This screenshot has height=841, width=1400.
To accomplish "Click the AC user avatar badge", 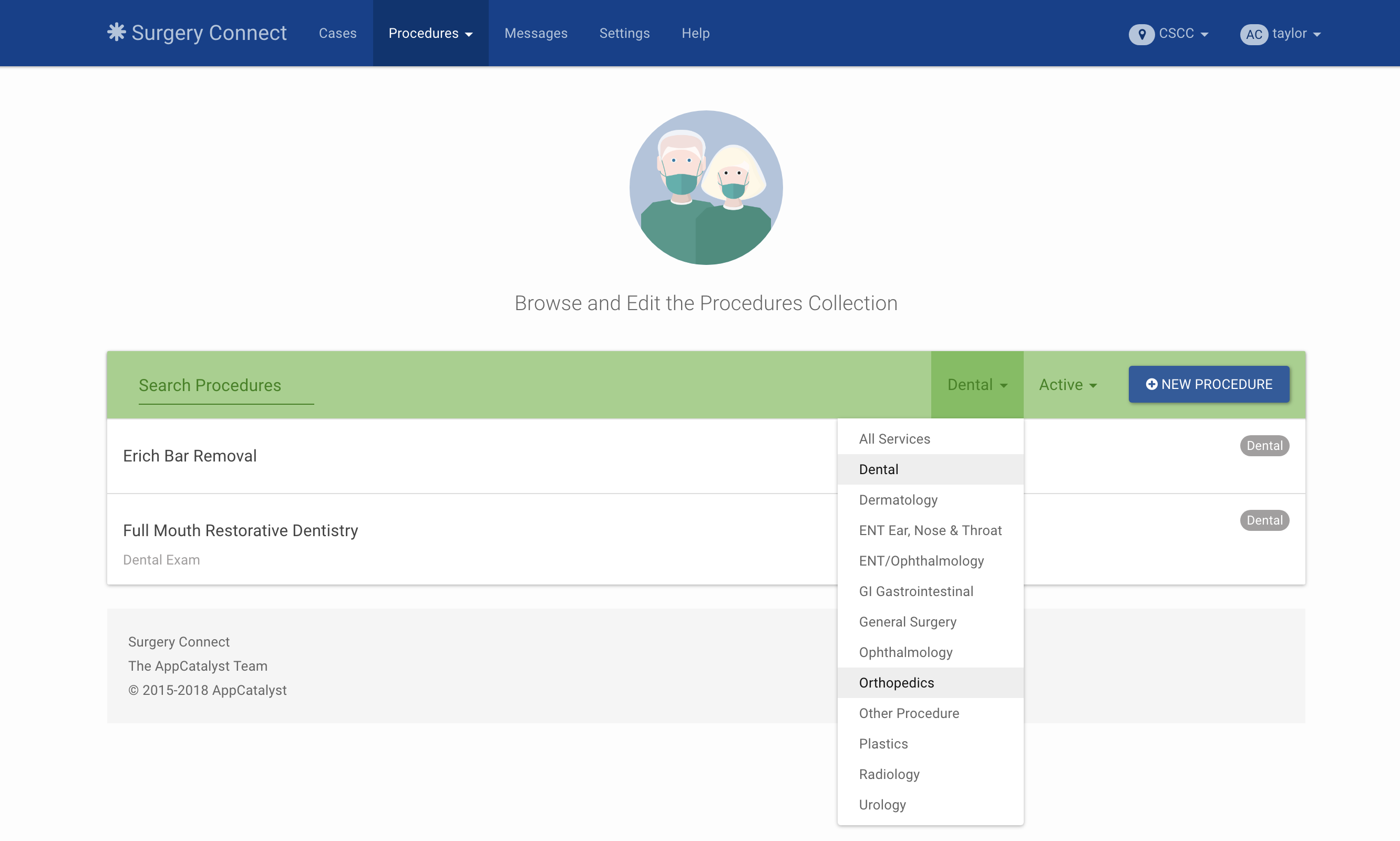I will coord(1253,34).
